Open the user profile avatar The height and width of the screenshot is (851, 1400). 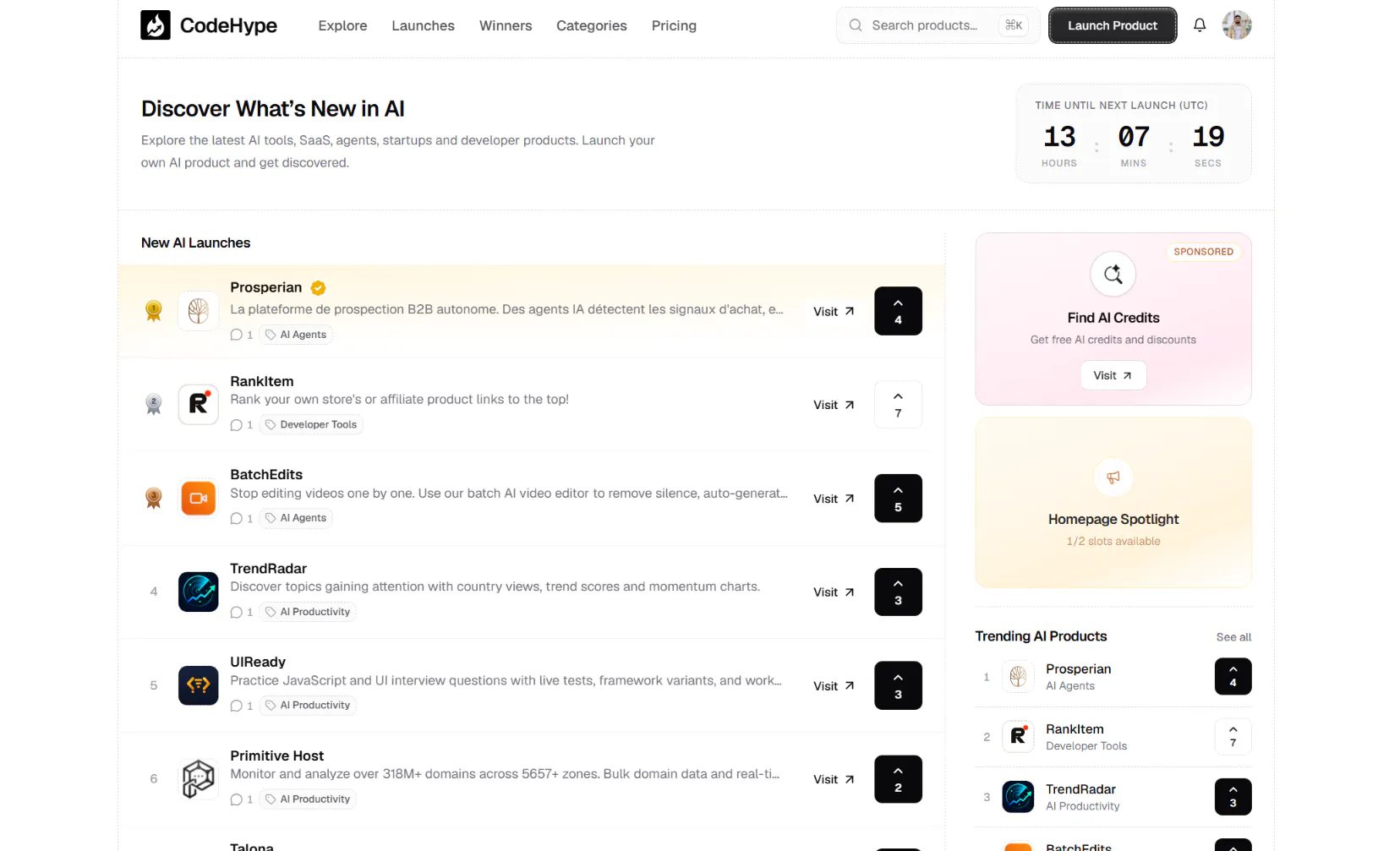pos(1237,25)
